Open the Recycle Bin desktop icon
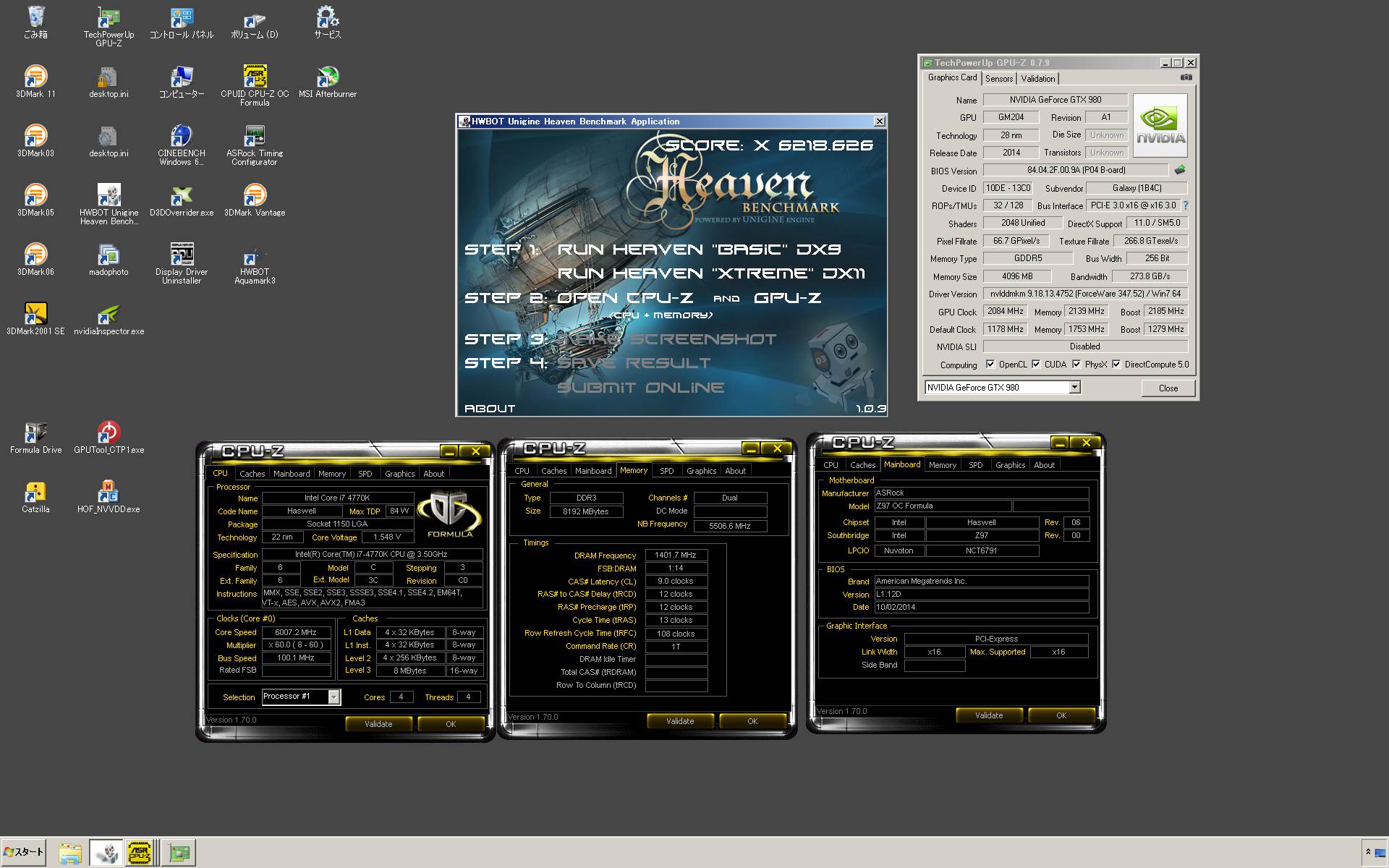 coord(35,22)
